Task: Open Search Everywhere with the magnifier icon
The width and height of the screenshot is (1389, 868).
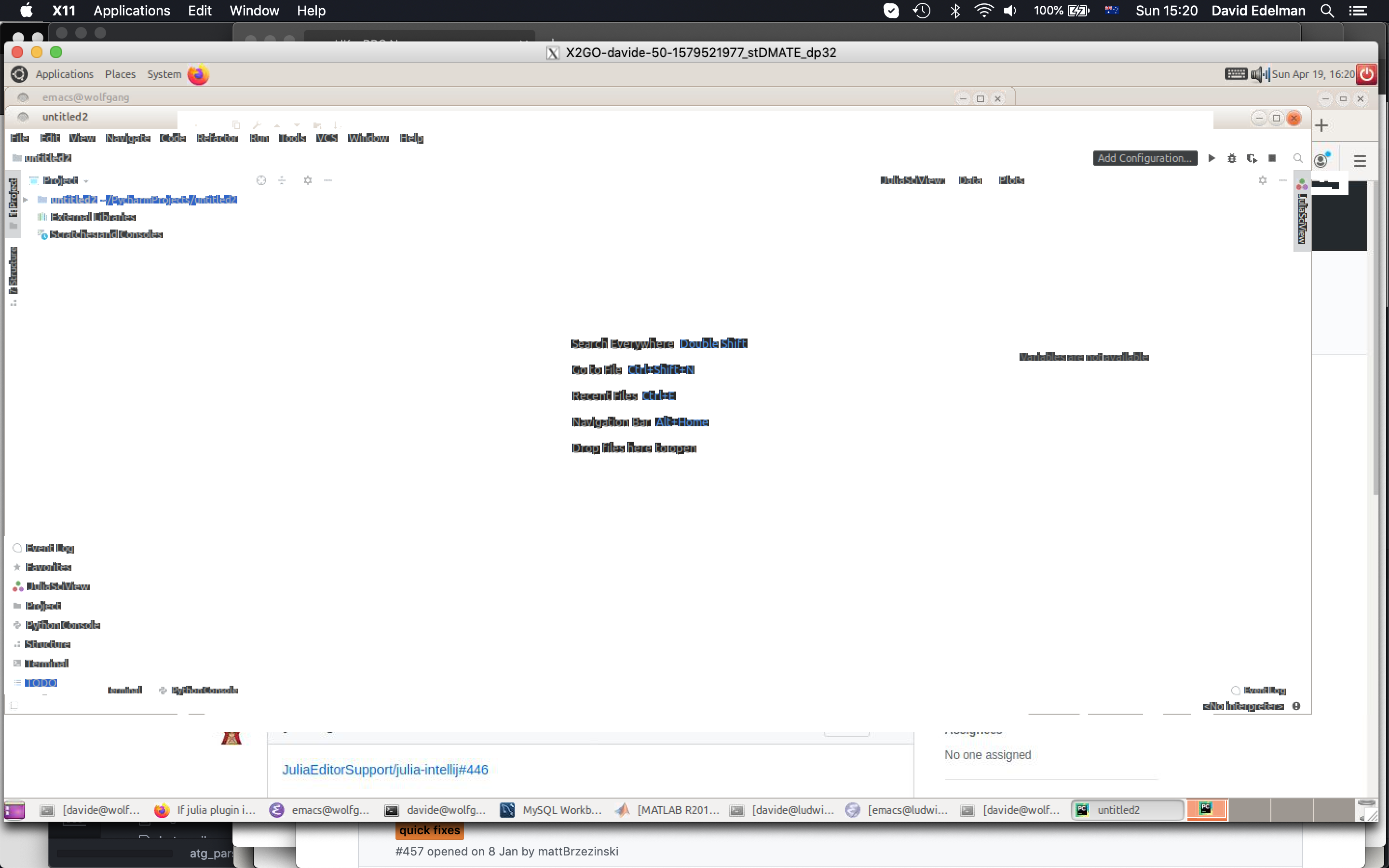Action: (1298, 158)
